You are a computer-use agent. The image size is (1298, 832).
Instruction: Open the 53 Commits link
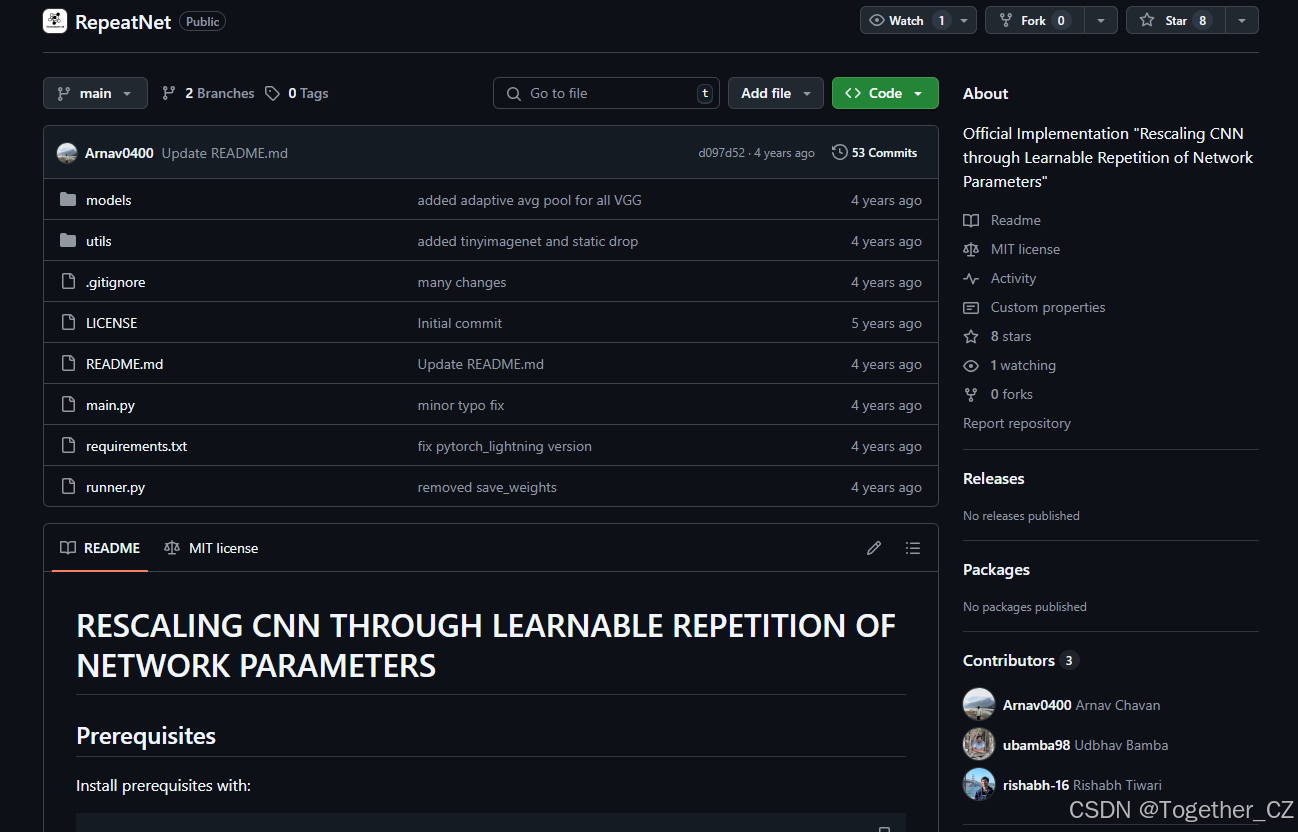coord(875,153)
